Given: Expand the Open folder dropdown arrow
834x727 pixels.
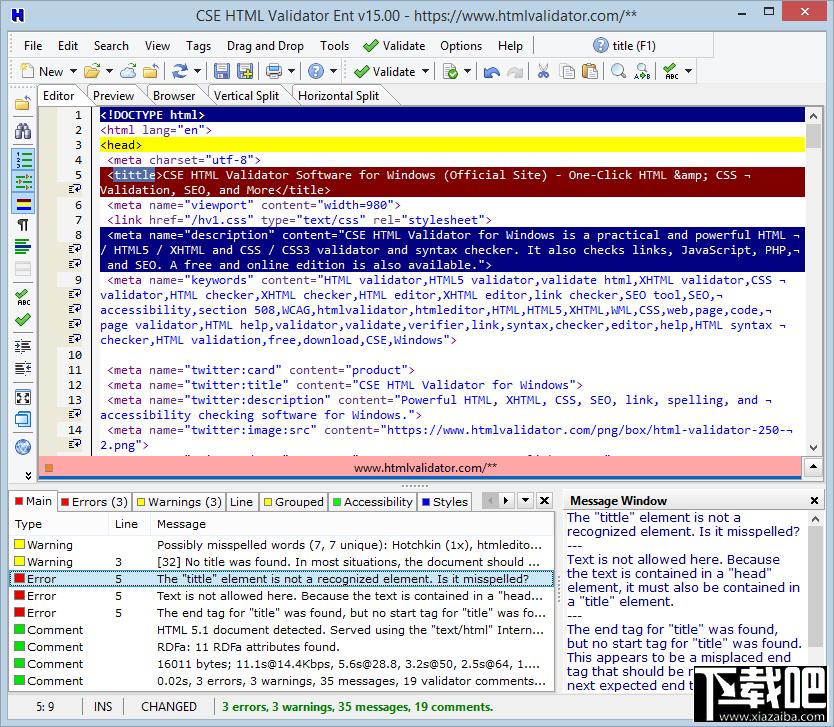Looking at the screenshot, I should coord(109,71).
